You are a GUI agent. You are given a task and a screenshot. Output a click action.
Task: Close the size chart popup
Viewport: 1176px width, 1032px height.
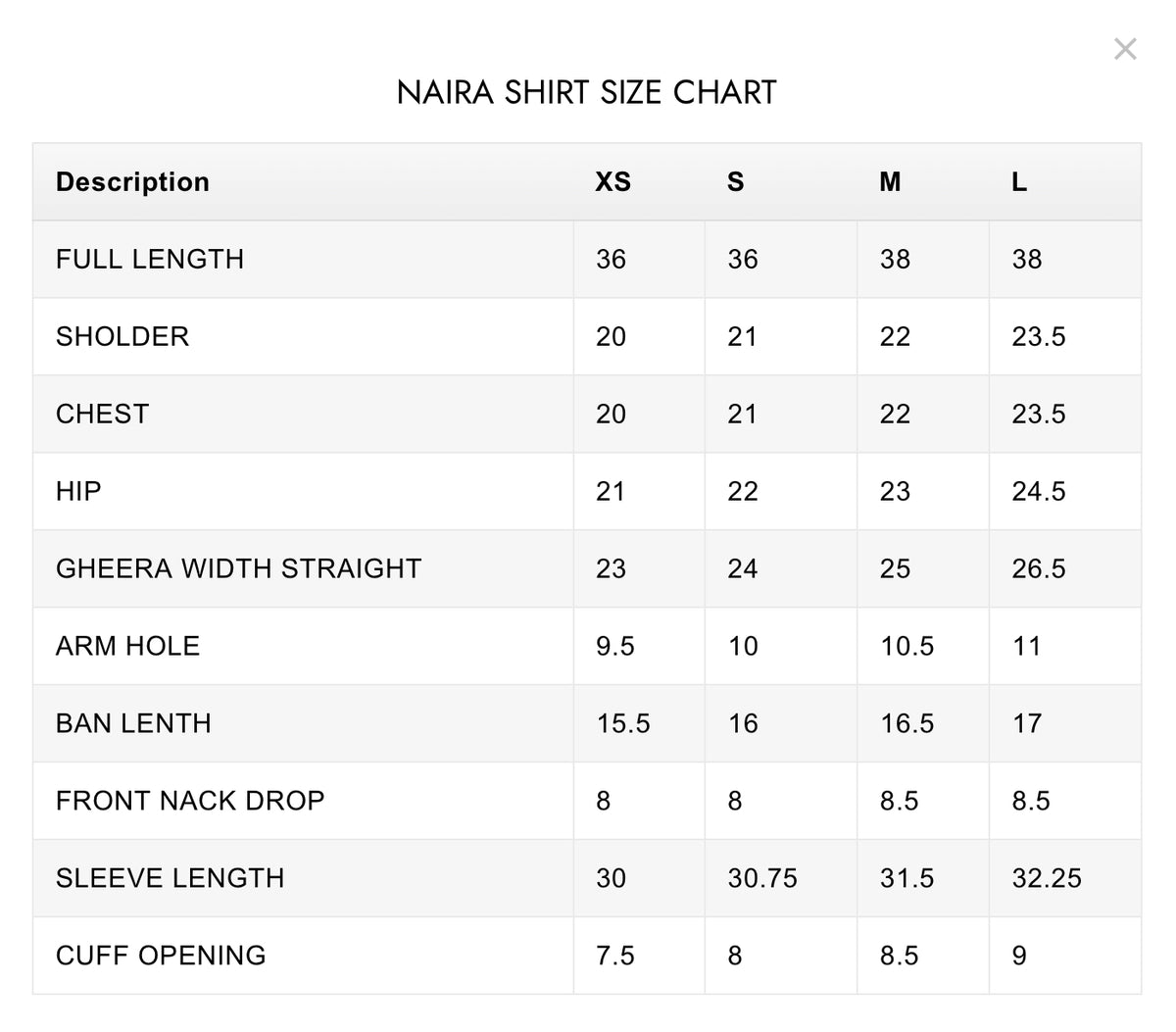pyautogui.click(x=1125, y=49)
